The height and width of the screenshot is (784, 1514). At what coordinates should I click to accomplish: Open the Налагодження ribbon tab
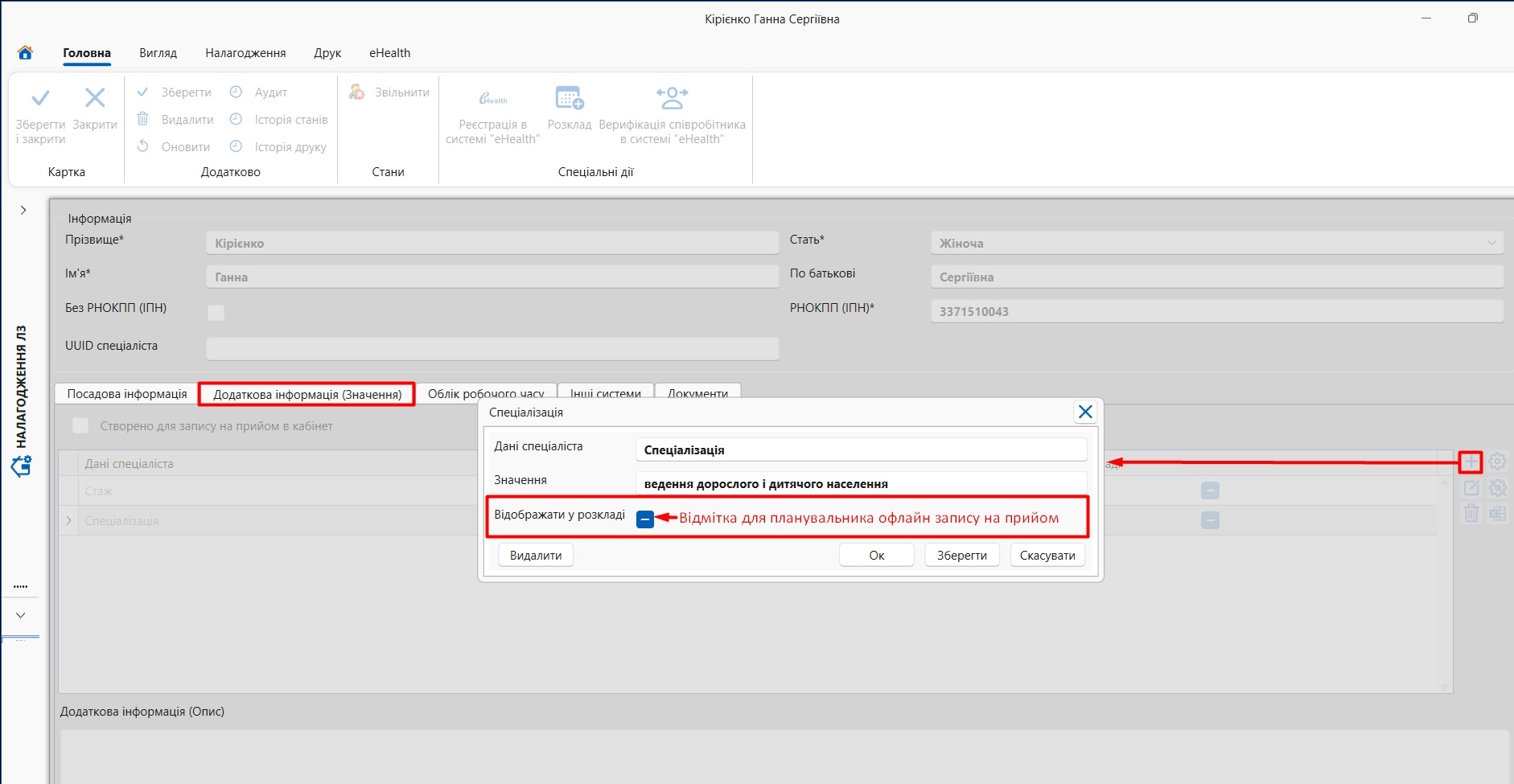[245, 53]
